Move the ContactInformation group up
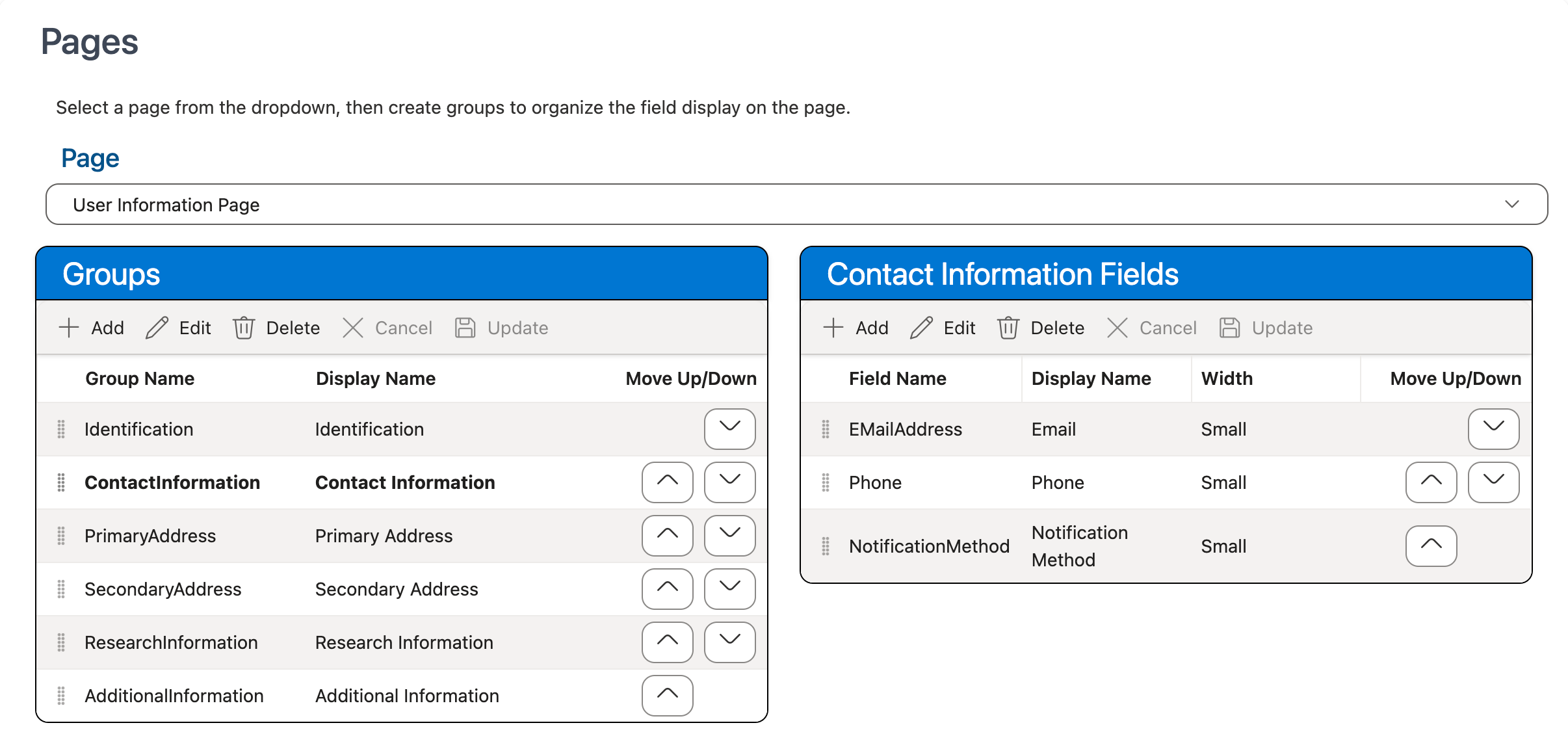Image resolution: width=1568 pixels, height=736 pixels. [667, 482]
